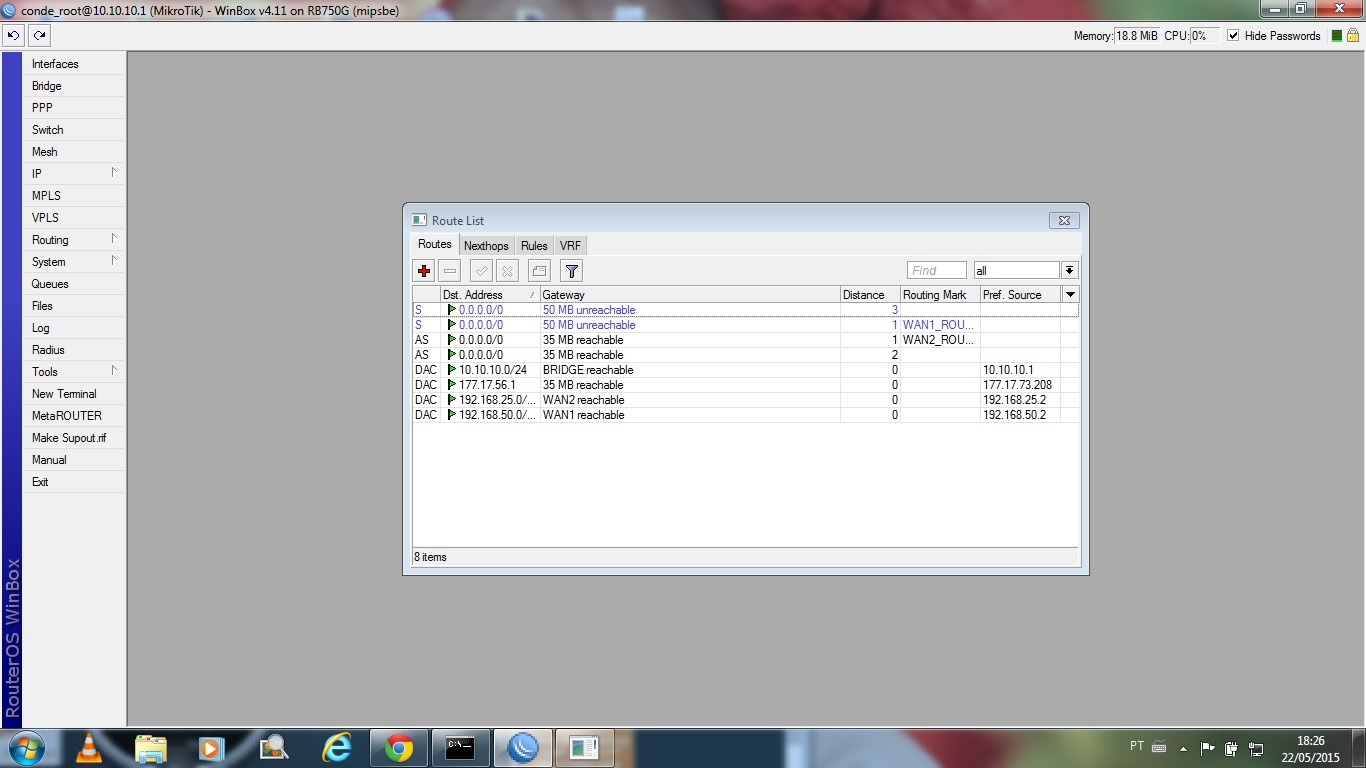Launch VLC media player from the taskbar

click(89, 748)
